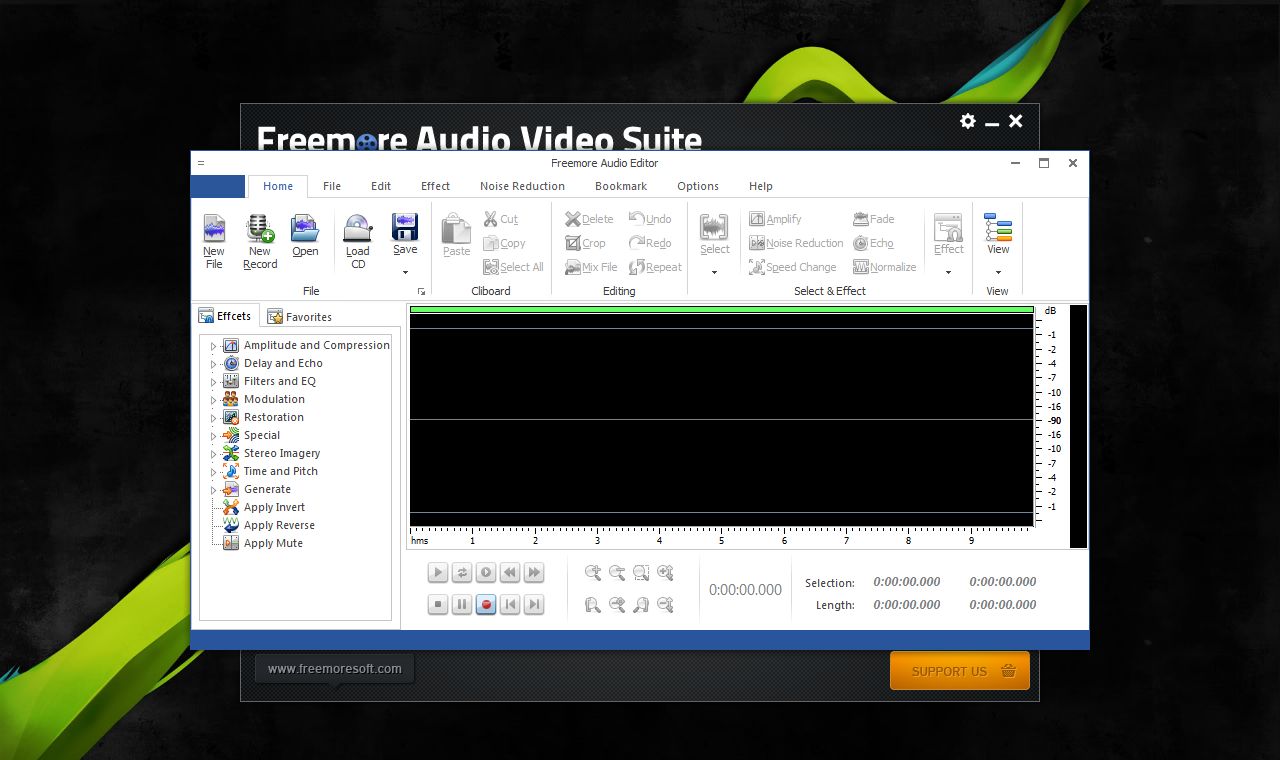
Task: Switch to the Effect ribbon tab
Action: coord(435,186)
